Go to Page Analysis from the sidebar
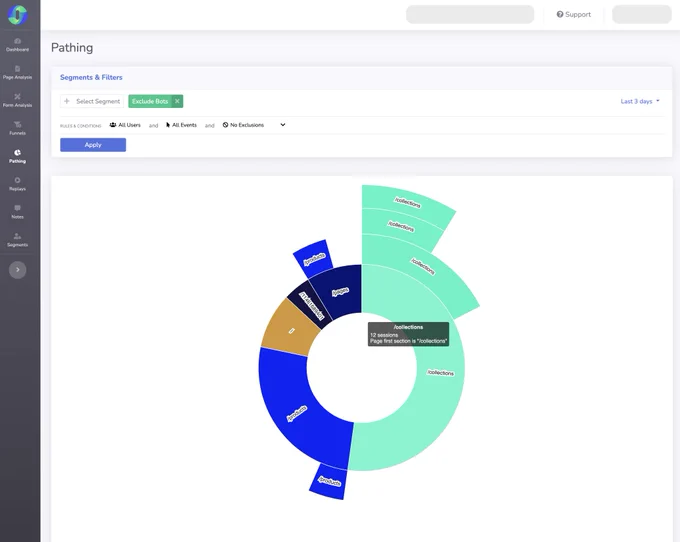Viewport: 680px width, 542px height. click(x=17, y=72)
